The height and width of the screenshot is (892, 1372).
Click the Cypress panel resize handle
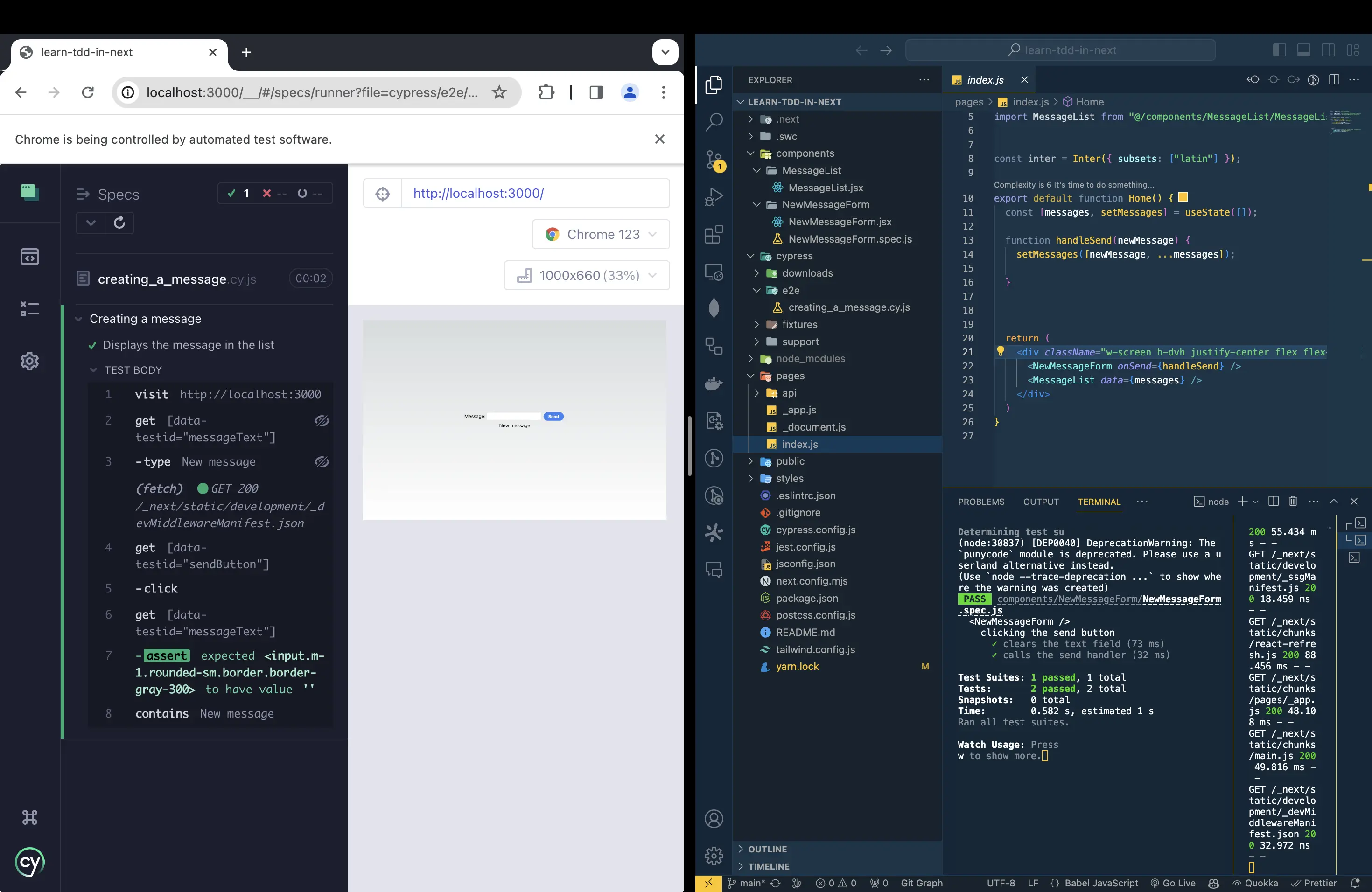689,446
